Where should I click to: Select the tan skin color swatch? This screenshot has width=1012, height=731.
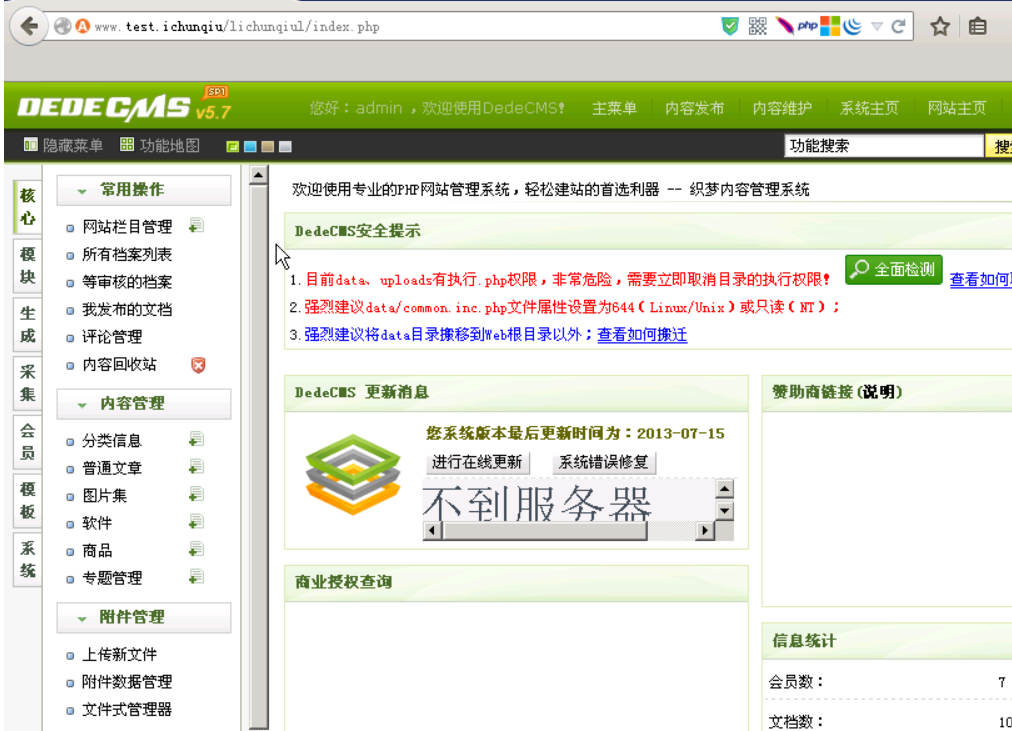[268, 147]
